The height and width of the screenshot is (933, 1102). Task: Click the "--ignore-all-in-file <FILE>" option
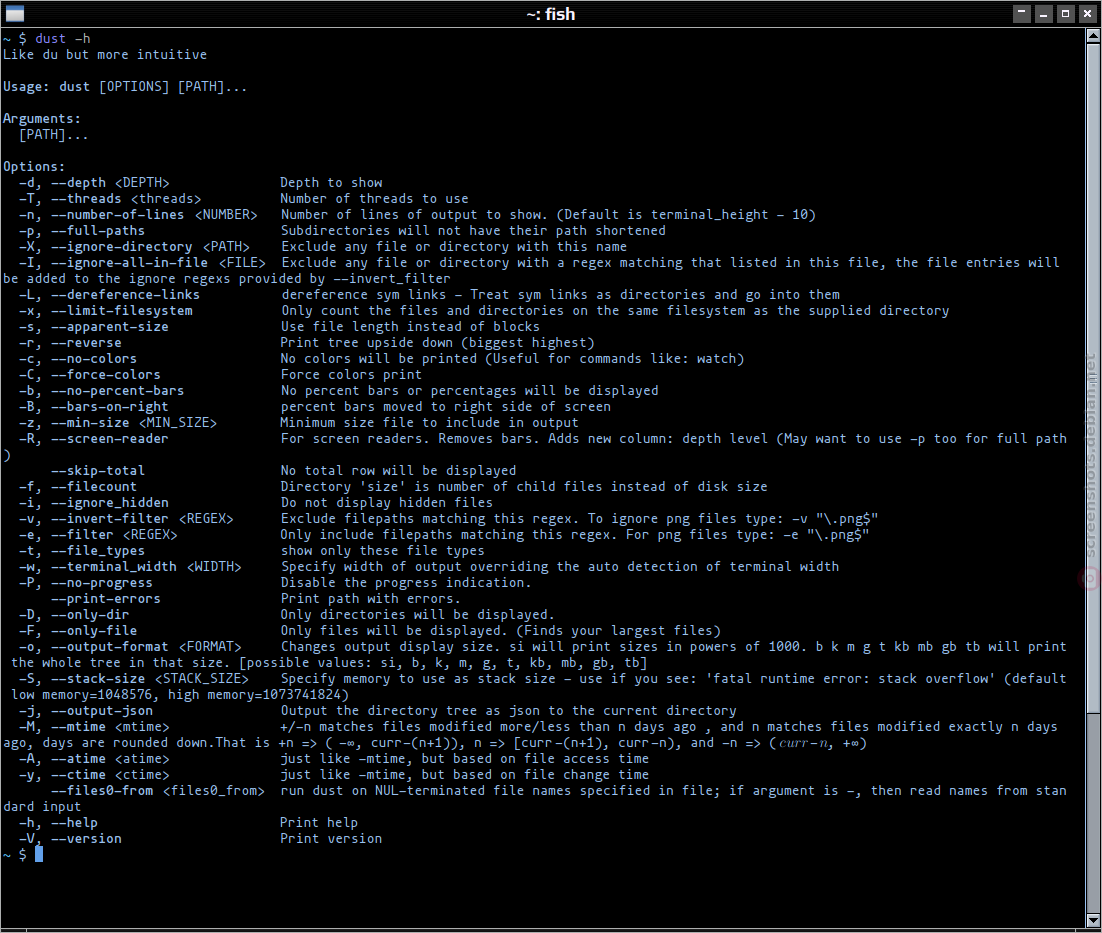(x=158, y=263)
